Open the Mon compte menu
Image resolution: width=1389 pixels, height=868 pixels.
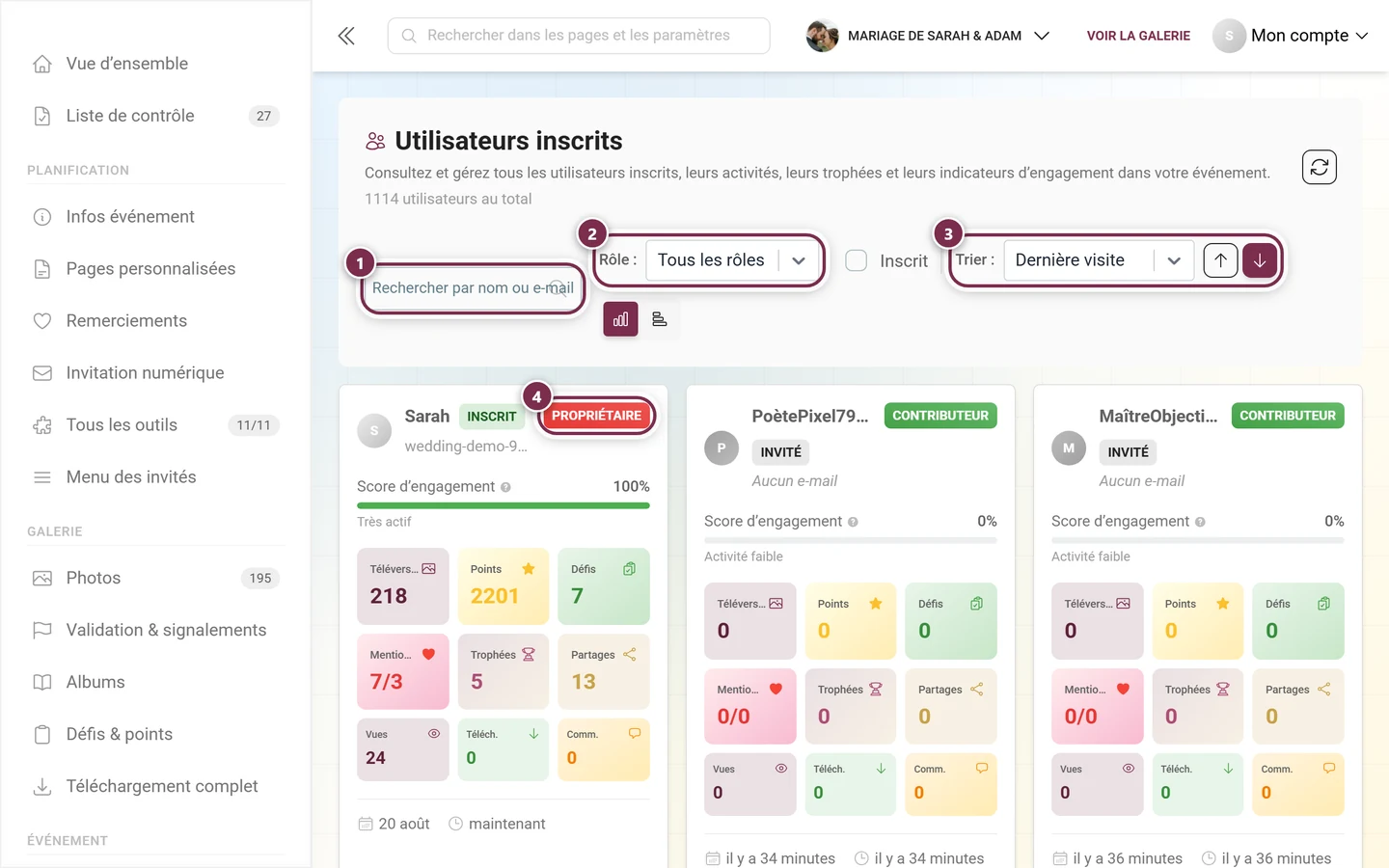(1291, 36)
